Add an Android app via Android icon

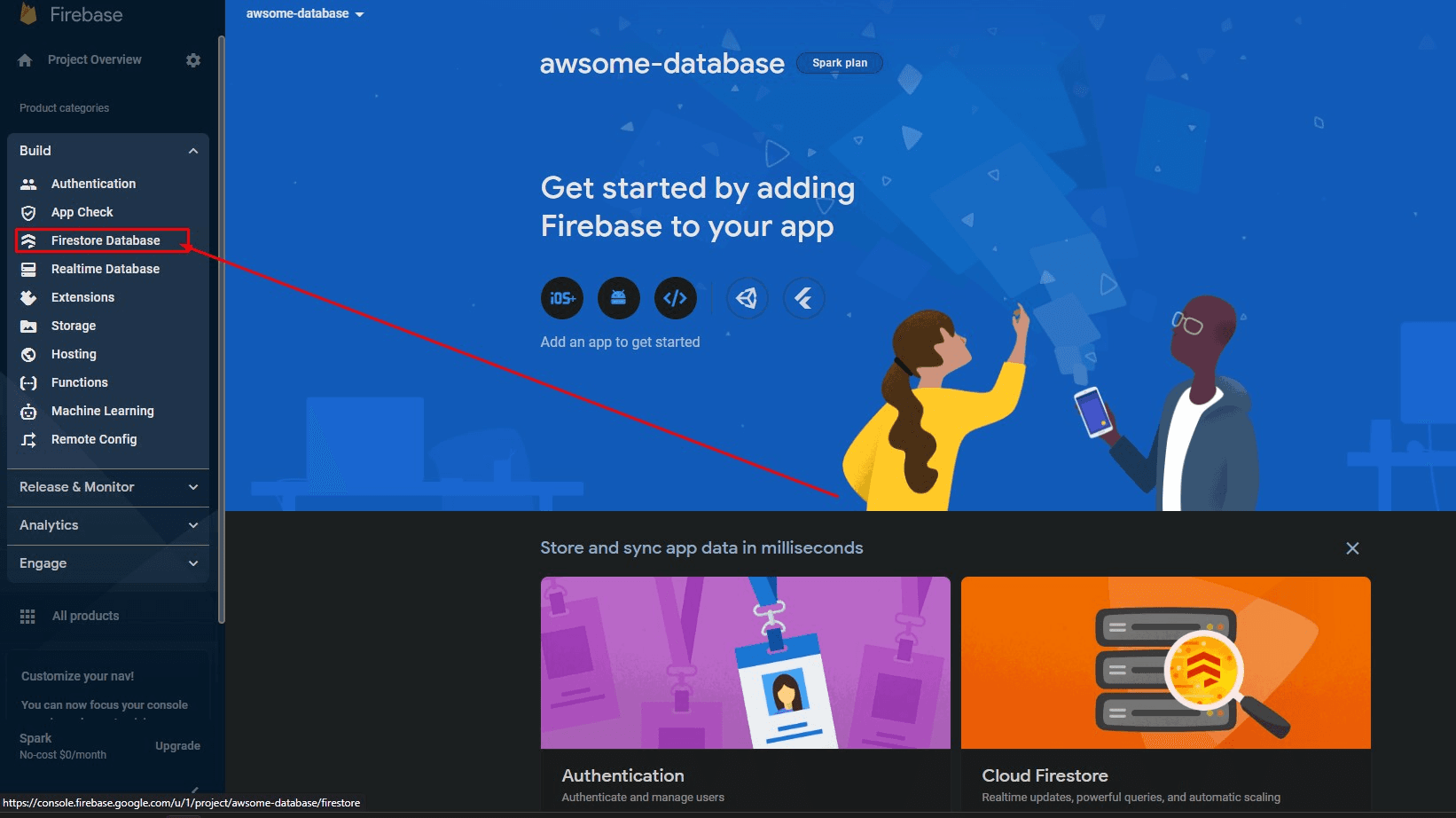coord(619,298)
